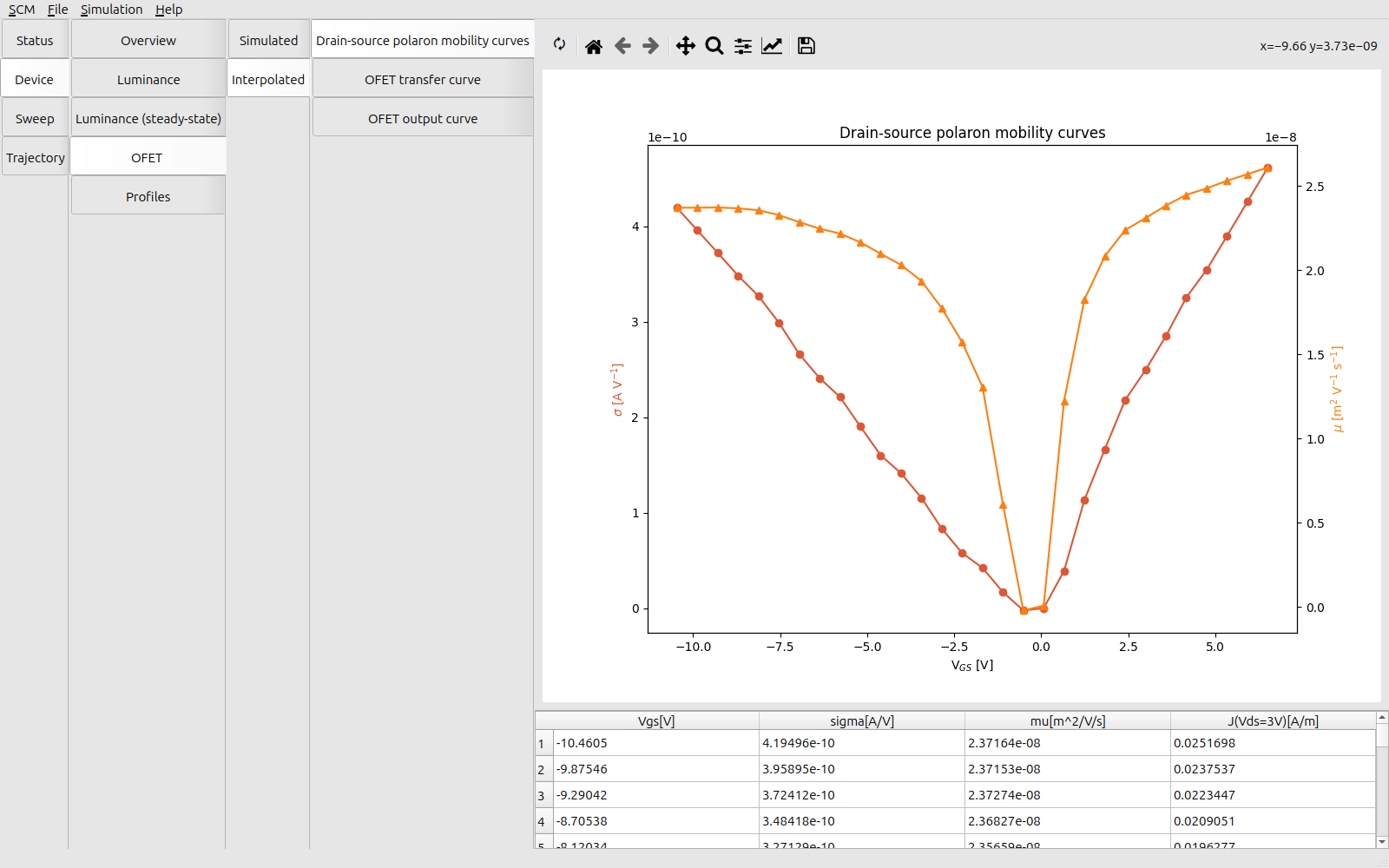Open the Profiles tab
Image resolution: width=1389 pixels, height=868 pixels.
click(148, 197)
